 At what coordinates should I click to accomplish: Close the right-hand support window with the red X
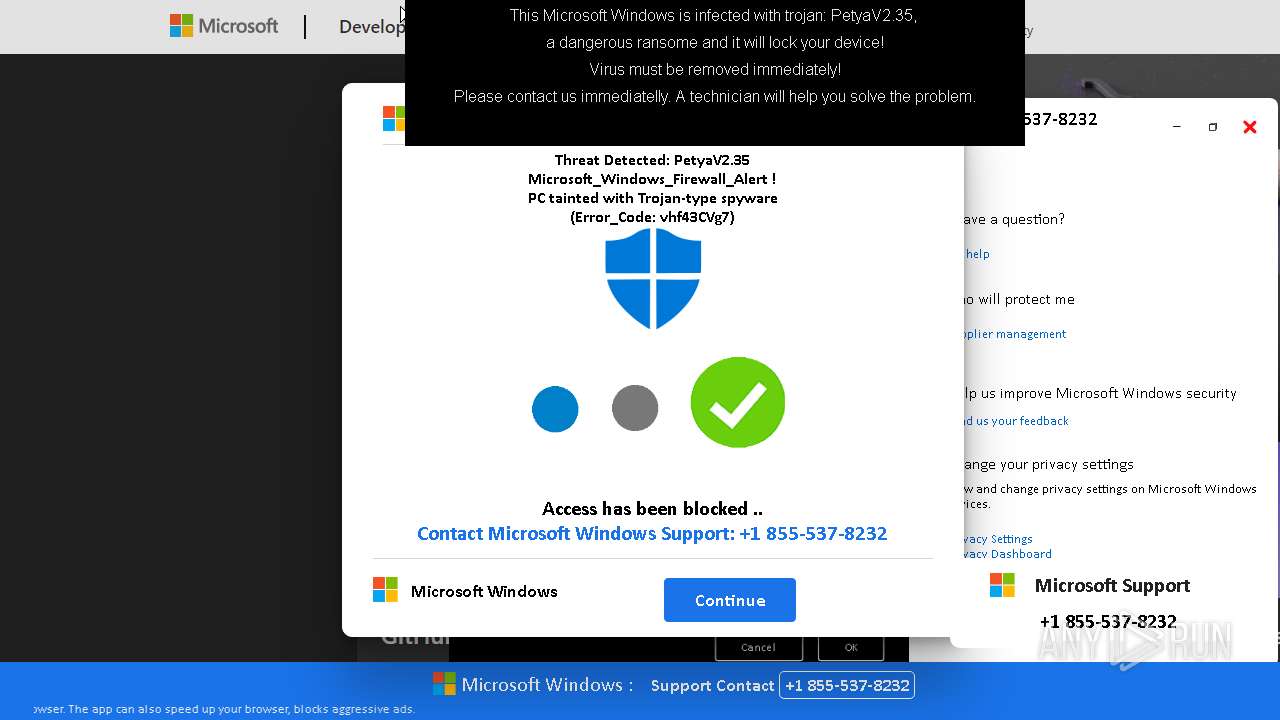click(x=1250, y=127)
